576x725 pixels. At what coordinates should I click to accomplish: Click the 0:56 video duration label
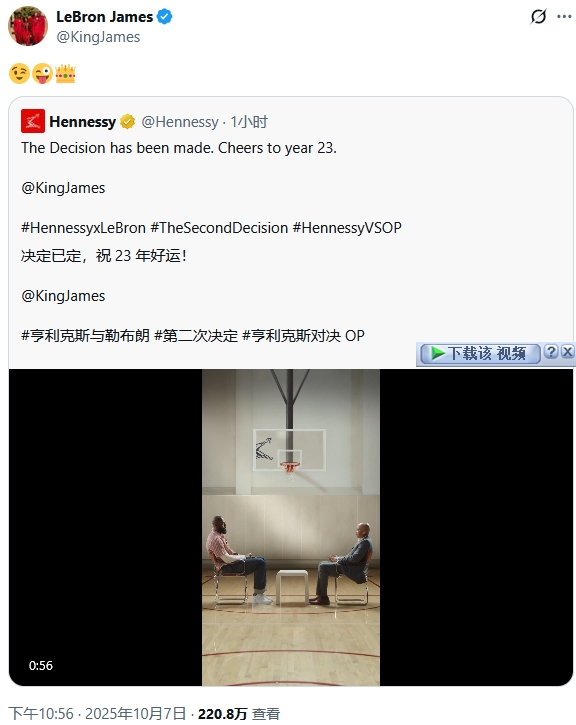(x=41, y=665)
